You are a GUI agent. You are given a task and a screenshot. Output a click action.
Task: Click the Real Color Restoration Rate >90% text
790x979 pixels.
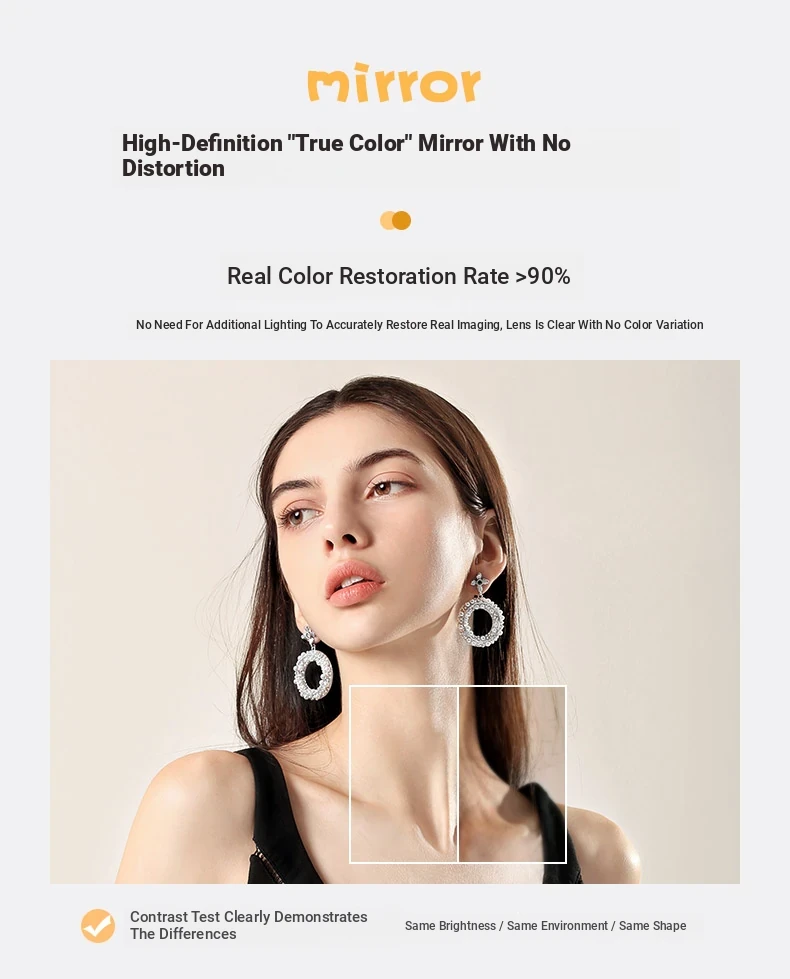tap(398, 276)
